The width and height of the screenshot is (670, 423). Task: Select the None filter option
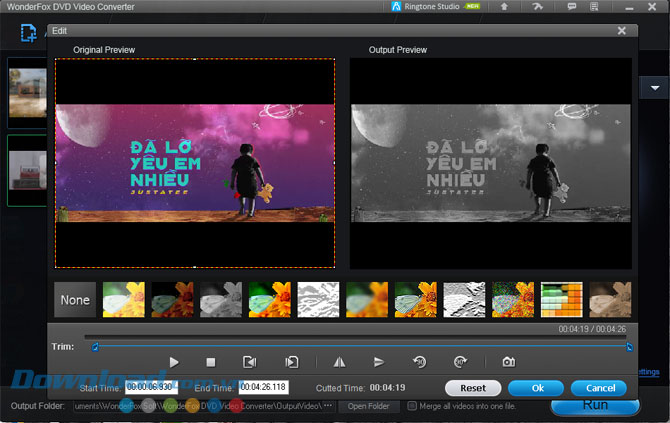[75, 300]
